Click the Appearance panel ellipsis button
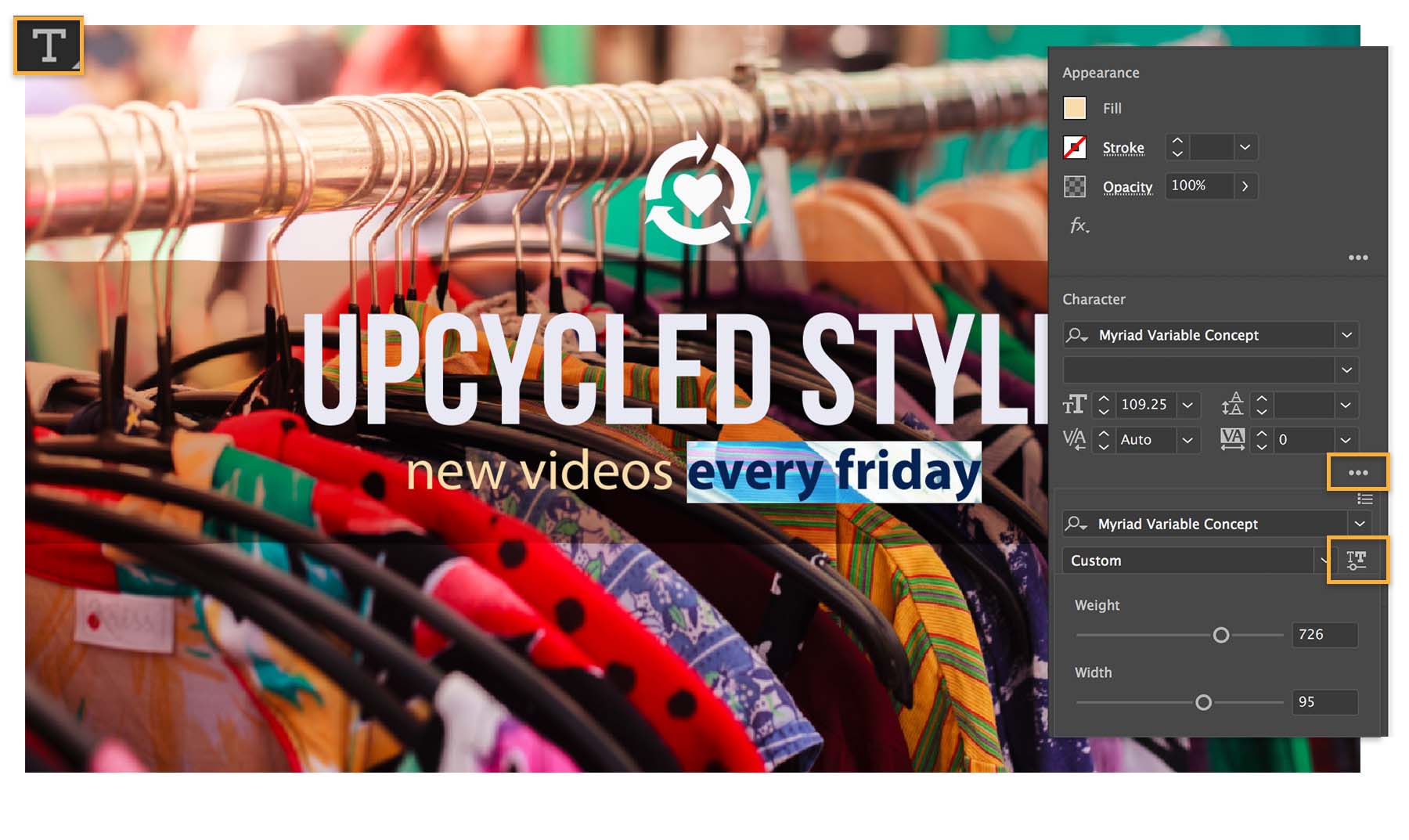This screenshot has width=1409, height=840. 1359,257
